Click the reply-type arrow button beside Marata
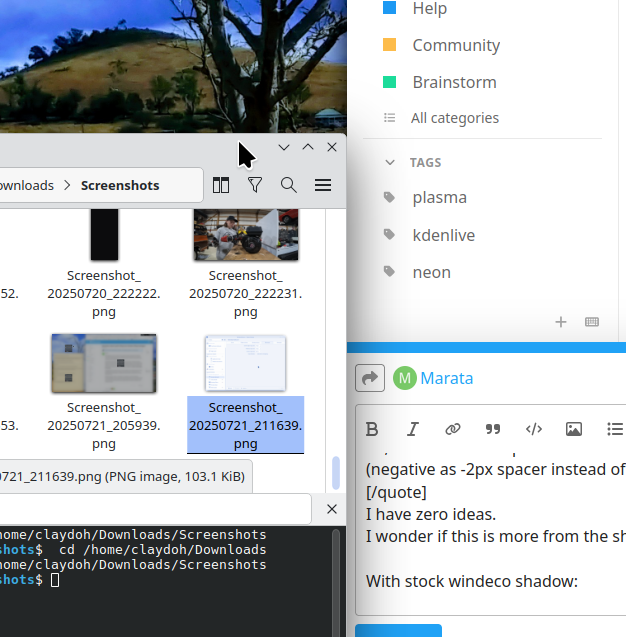The image size is (626, 637). coord(370,378)
